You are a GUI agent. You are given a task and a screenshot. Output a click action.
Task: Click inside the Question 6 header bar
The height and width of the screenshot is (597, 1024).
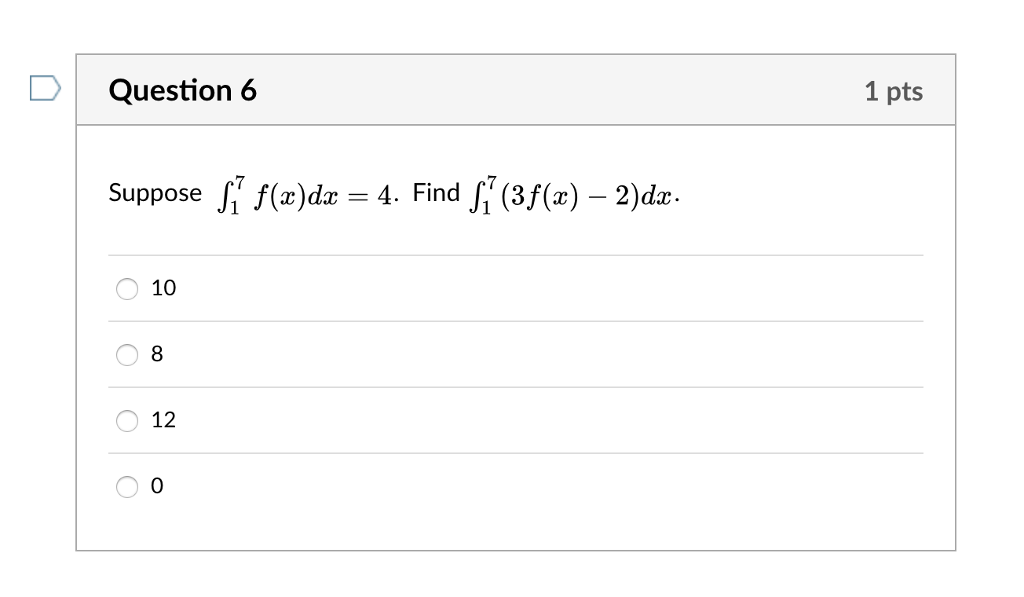point(500,90)
